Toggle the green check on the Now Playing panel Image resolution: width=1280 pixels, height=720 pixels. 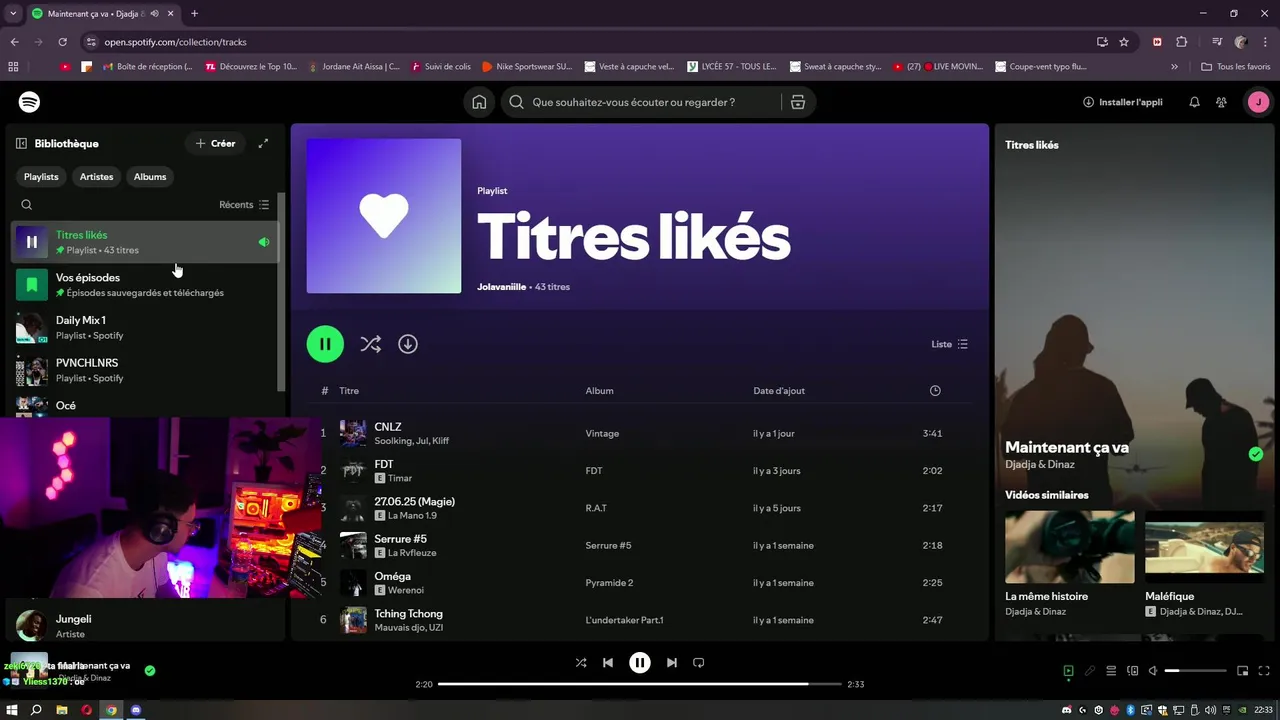click(1256, 454)
